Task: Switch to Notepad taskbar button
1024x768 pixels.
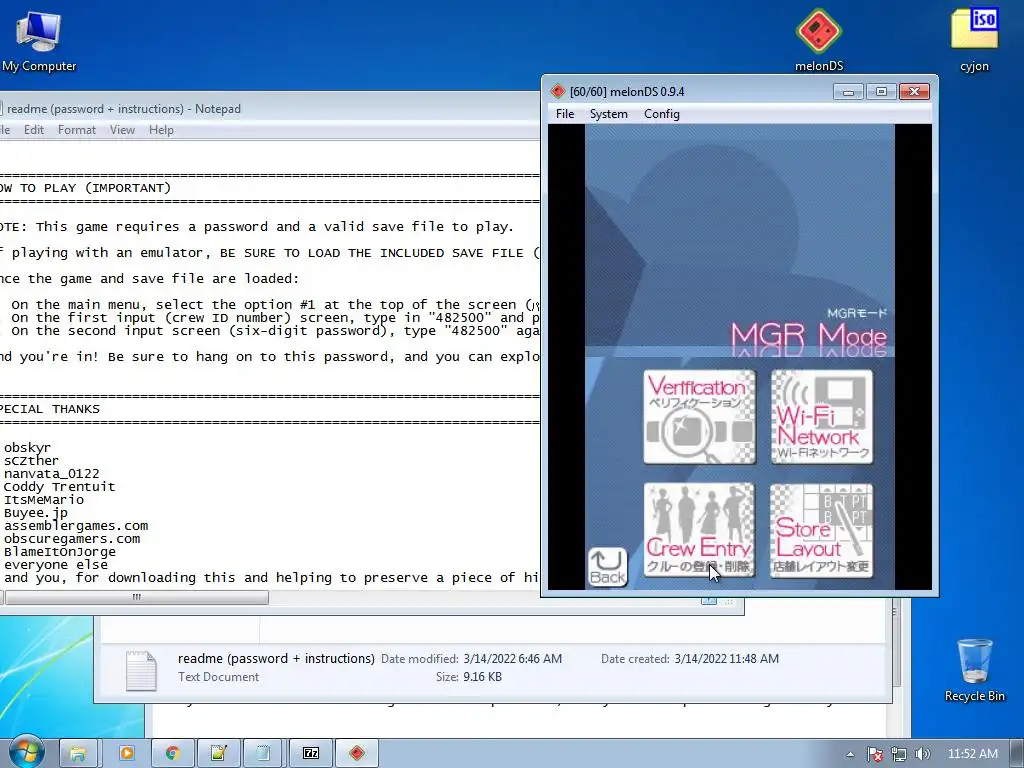Action: [x=263, y=754]
